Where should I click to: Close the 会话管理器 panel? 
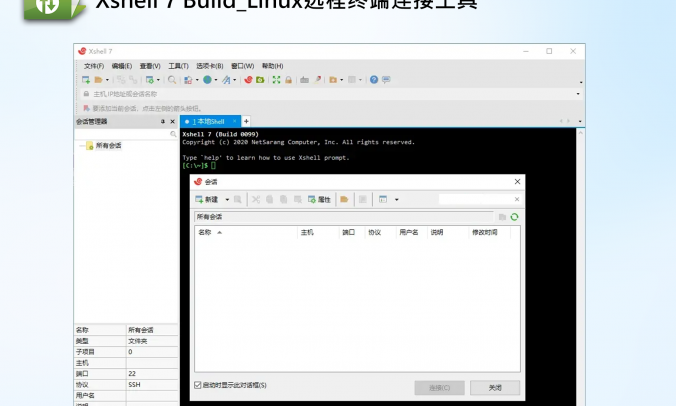pyautogui.click(x=172, y=122)
